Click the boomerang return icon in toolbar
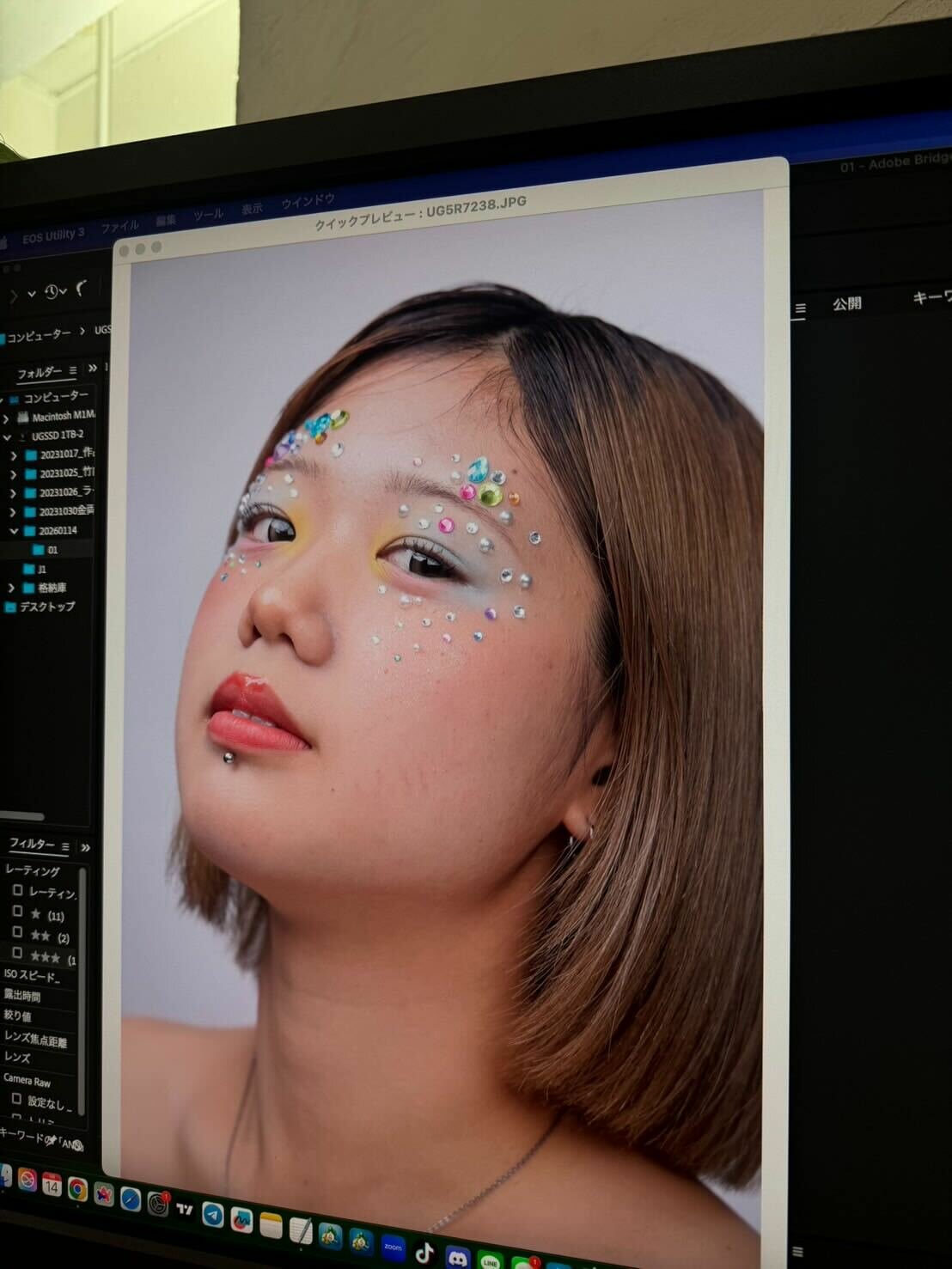Image resolution: width=952 pixels, height=1269 pixels. click(x=82, y=289)
